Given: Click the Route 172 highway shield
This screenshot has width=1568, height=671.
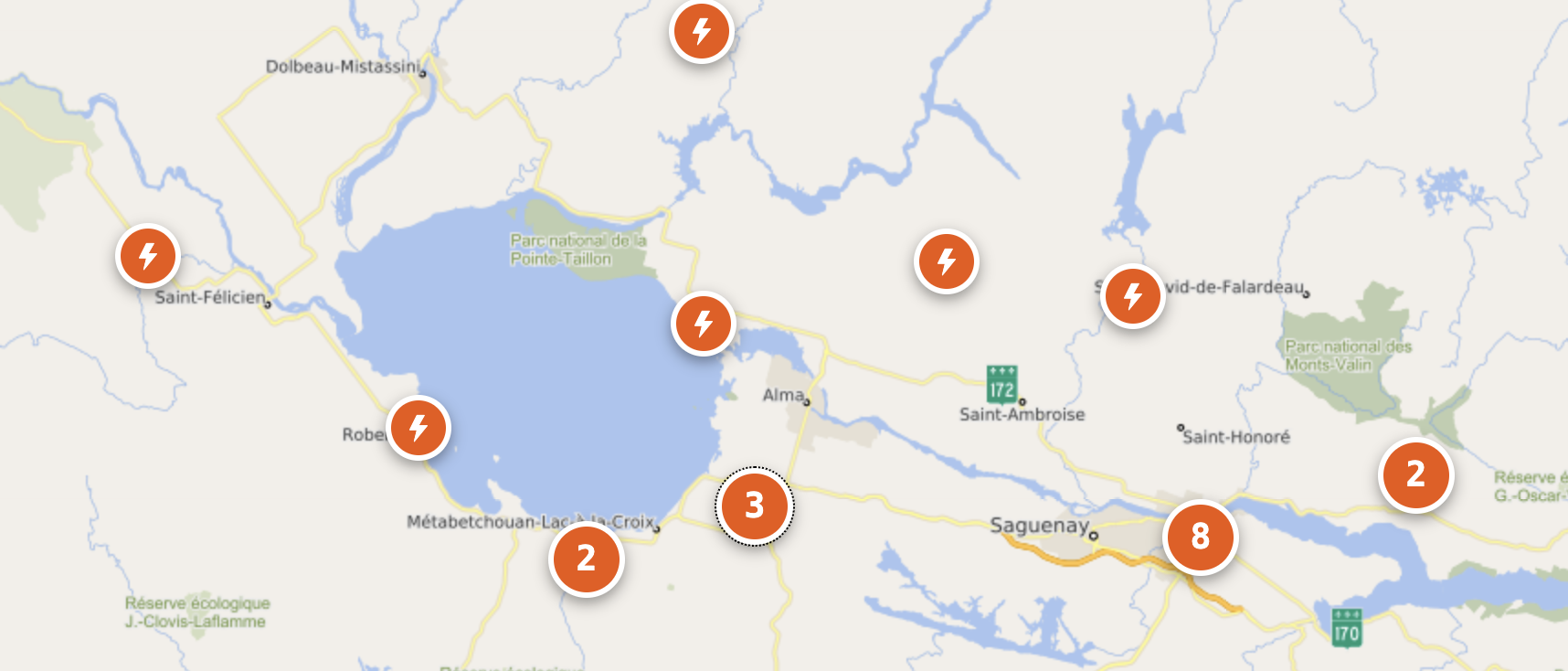Looking at the screenshot, I should (1001, 384).
